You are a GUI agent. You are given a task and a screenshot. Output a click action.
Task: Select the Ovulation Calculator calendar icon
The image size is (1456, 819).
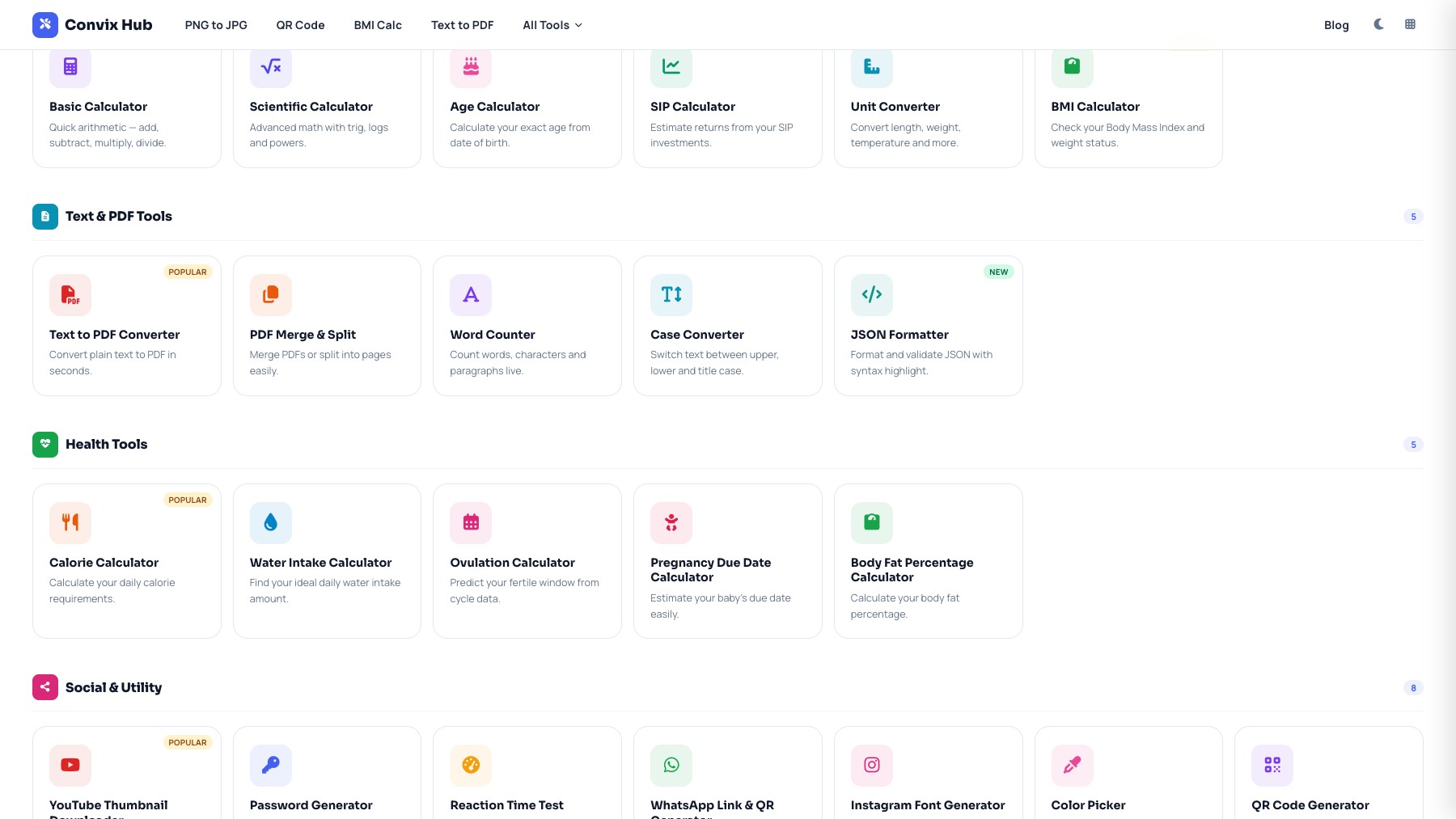click(471, 523)
